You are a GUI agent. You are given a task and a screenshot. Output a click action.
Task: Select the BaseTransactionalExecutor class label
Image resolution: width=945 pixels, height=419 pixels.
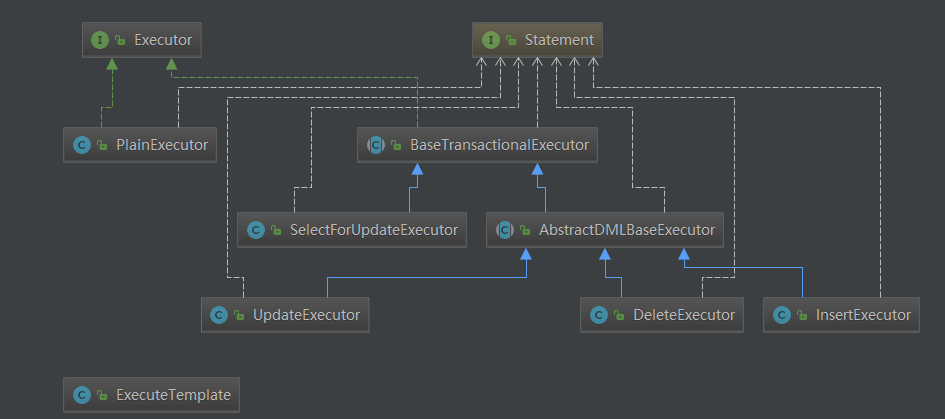tap(499, 145)
